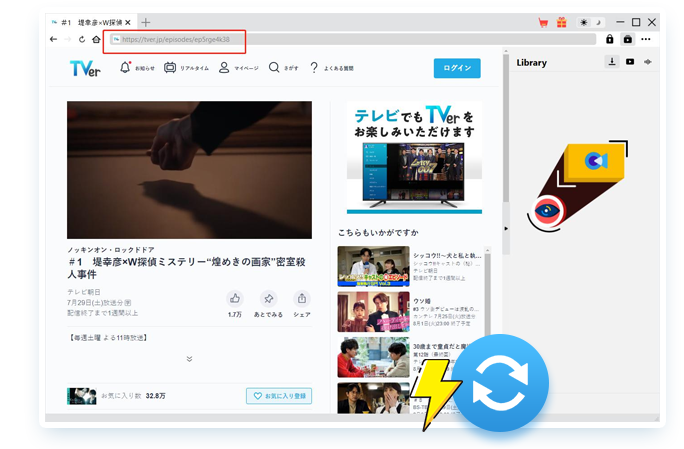Reload the page with the refresh icon
The height and width of the screenshot is (449, 684).
tap(82, 39)
